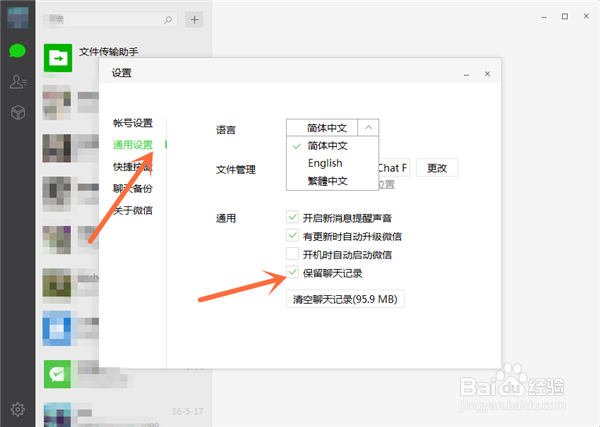The height and width of the screenshot is (427, 600).
Task: Click the 简体中文 language combo box field
Action: point(322,127)
